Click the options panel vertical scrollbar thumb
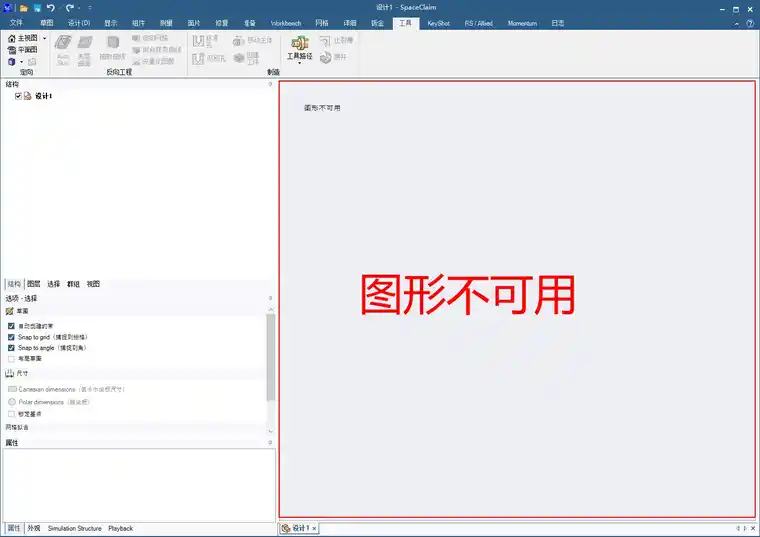The height and width of the screenshot is (537, 760). tap(271, 358)
